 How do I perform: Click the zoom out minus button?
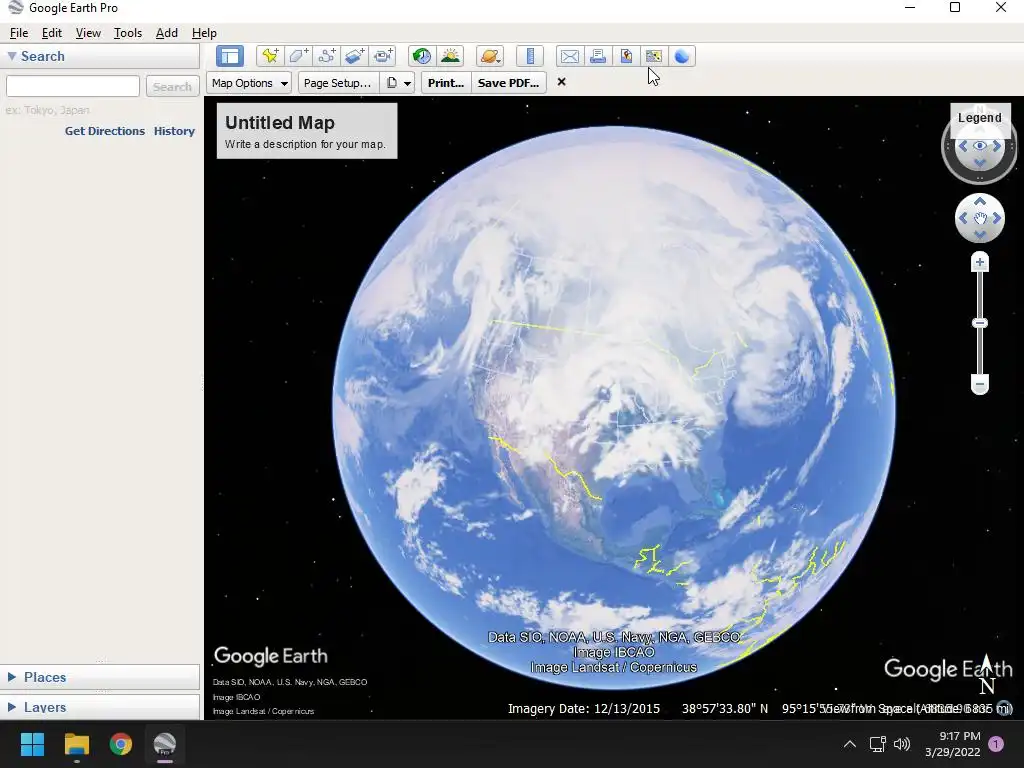980,385
